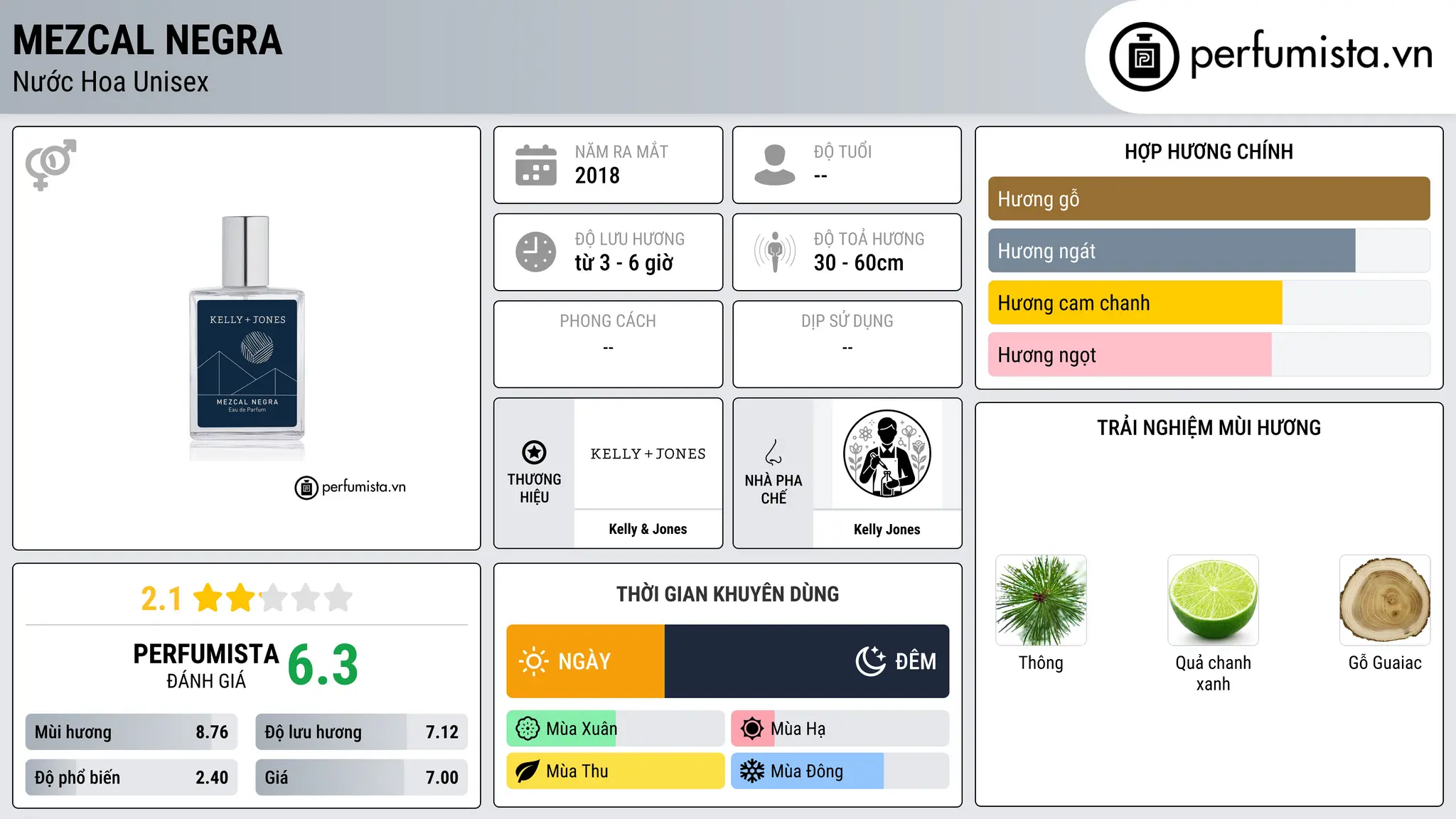Click the Hương gỗ accord bar
Image resolution: width=1456 pixels, height=819 pixels.
coord(1209,199)
